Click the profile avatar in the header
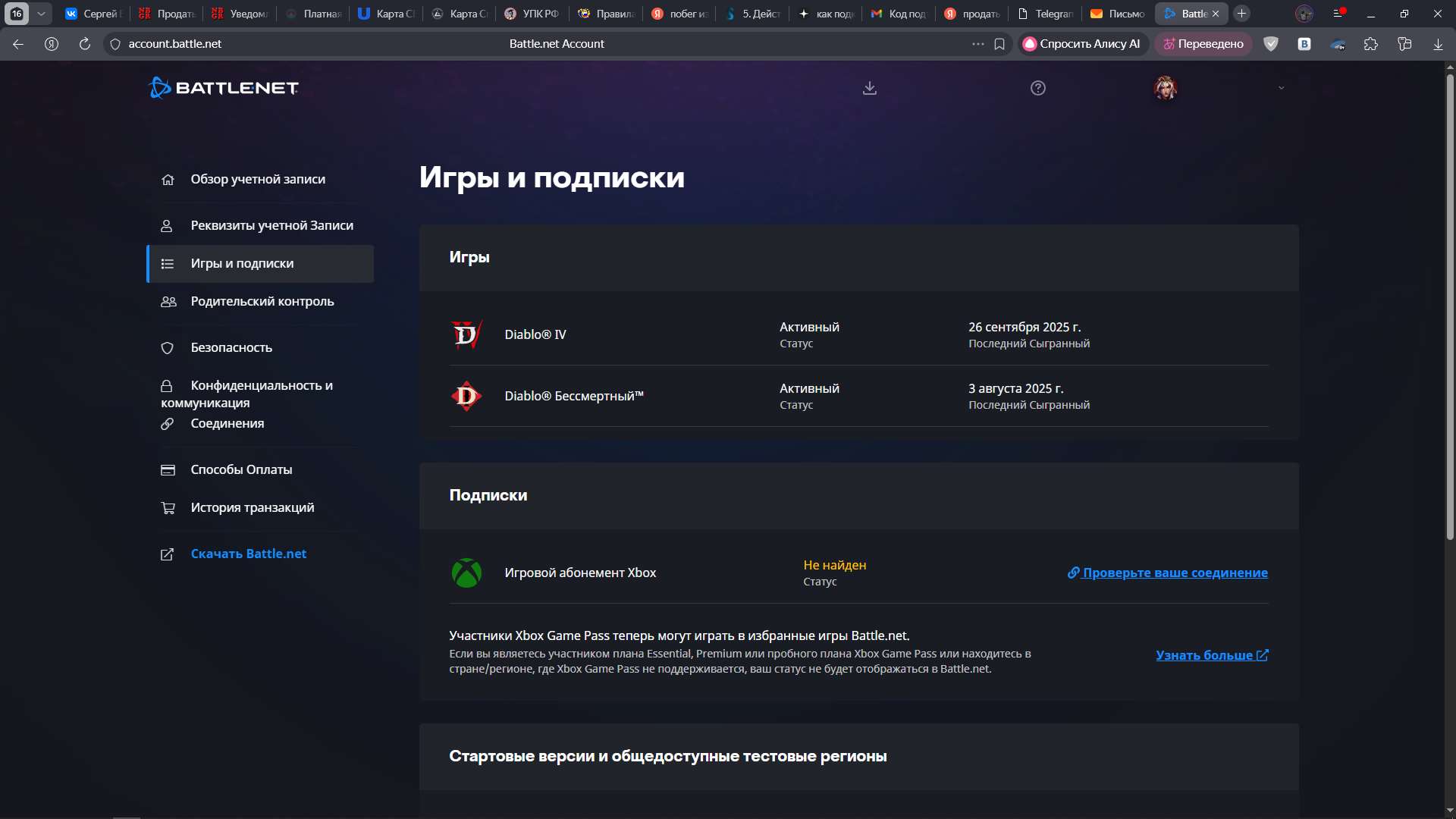Screen dimensions: 1456x819 [1166, 87]
